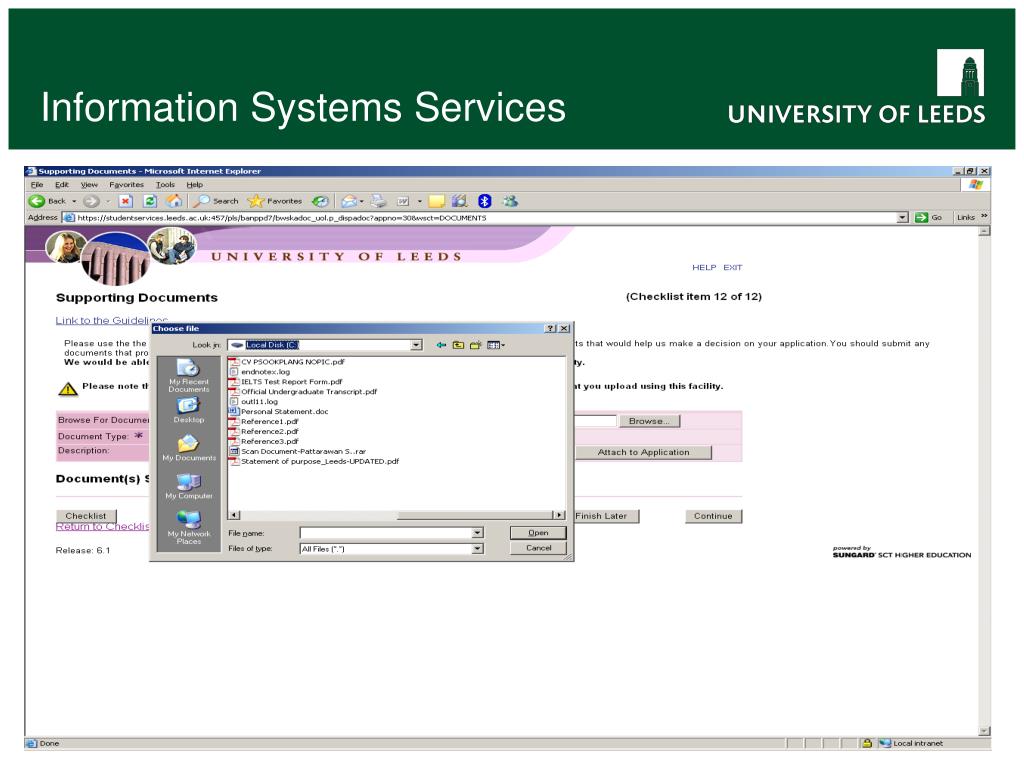
Task: Click the grey Forward arrow in IE toolbar
Action: coord(91,201)
